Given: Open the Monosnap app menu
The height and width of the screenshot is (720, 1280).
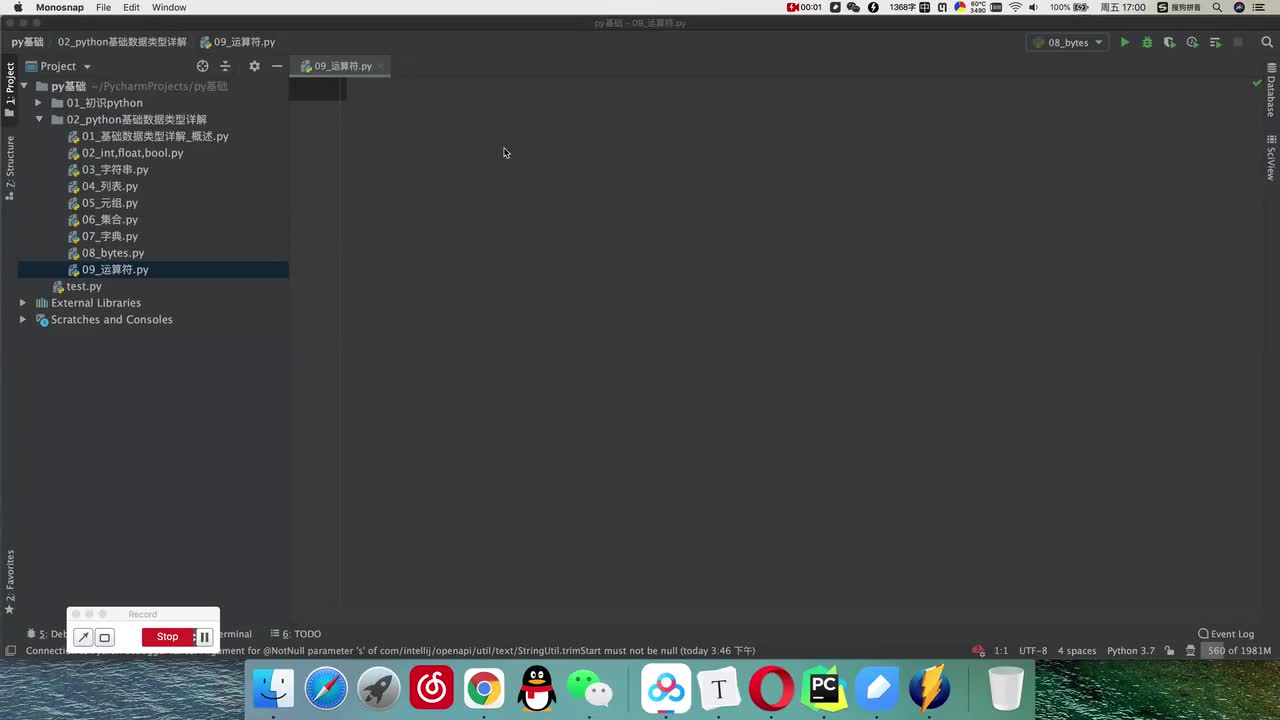Looking at the screenshot, I should click(60, 7).
